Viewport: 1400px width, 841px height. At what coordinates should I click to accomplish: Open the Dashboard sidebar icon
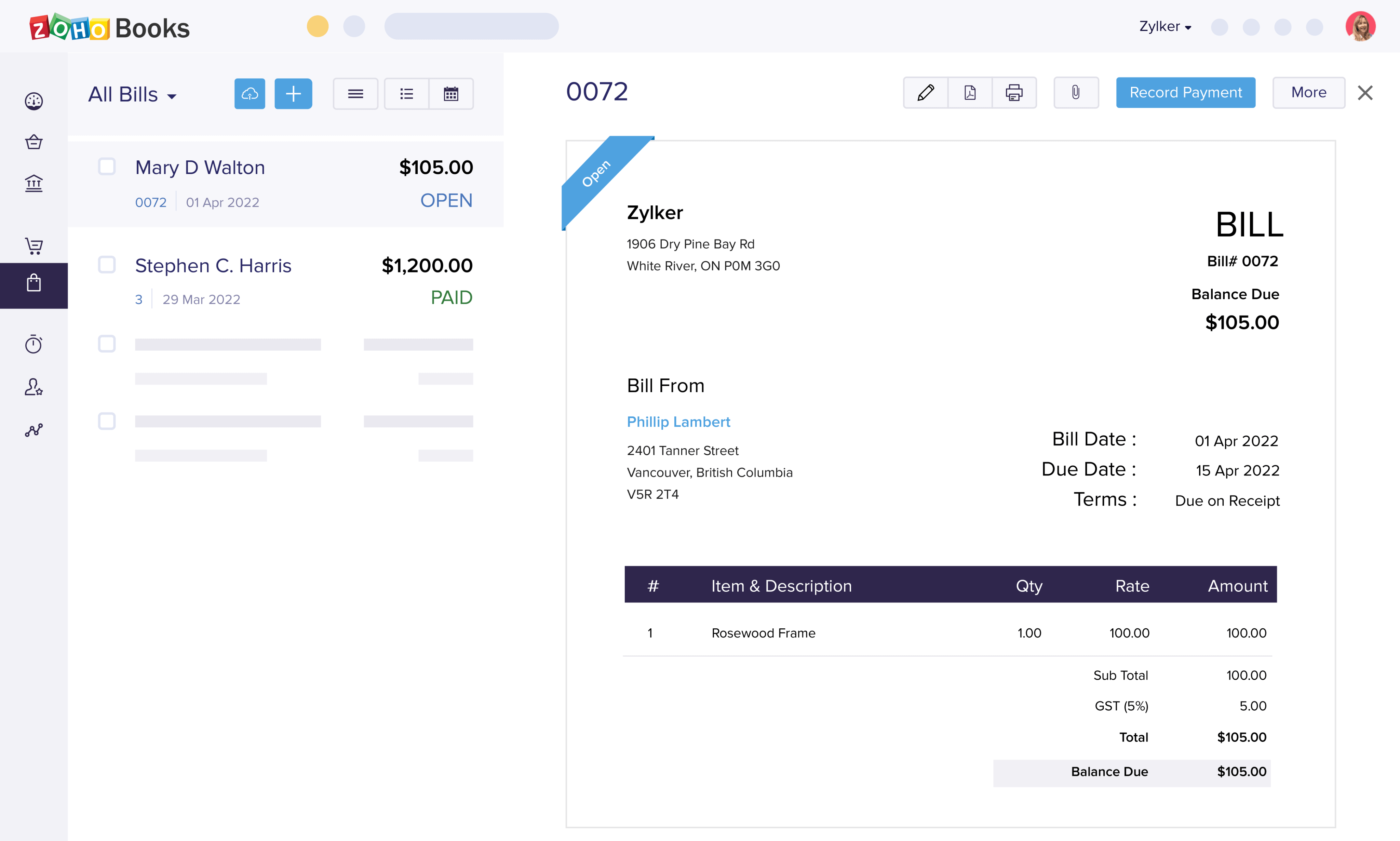[x=33, y=101]
